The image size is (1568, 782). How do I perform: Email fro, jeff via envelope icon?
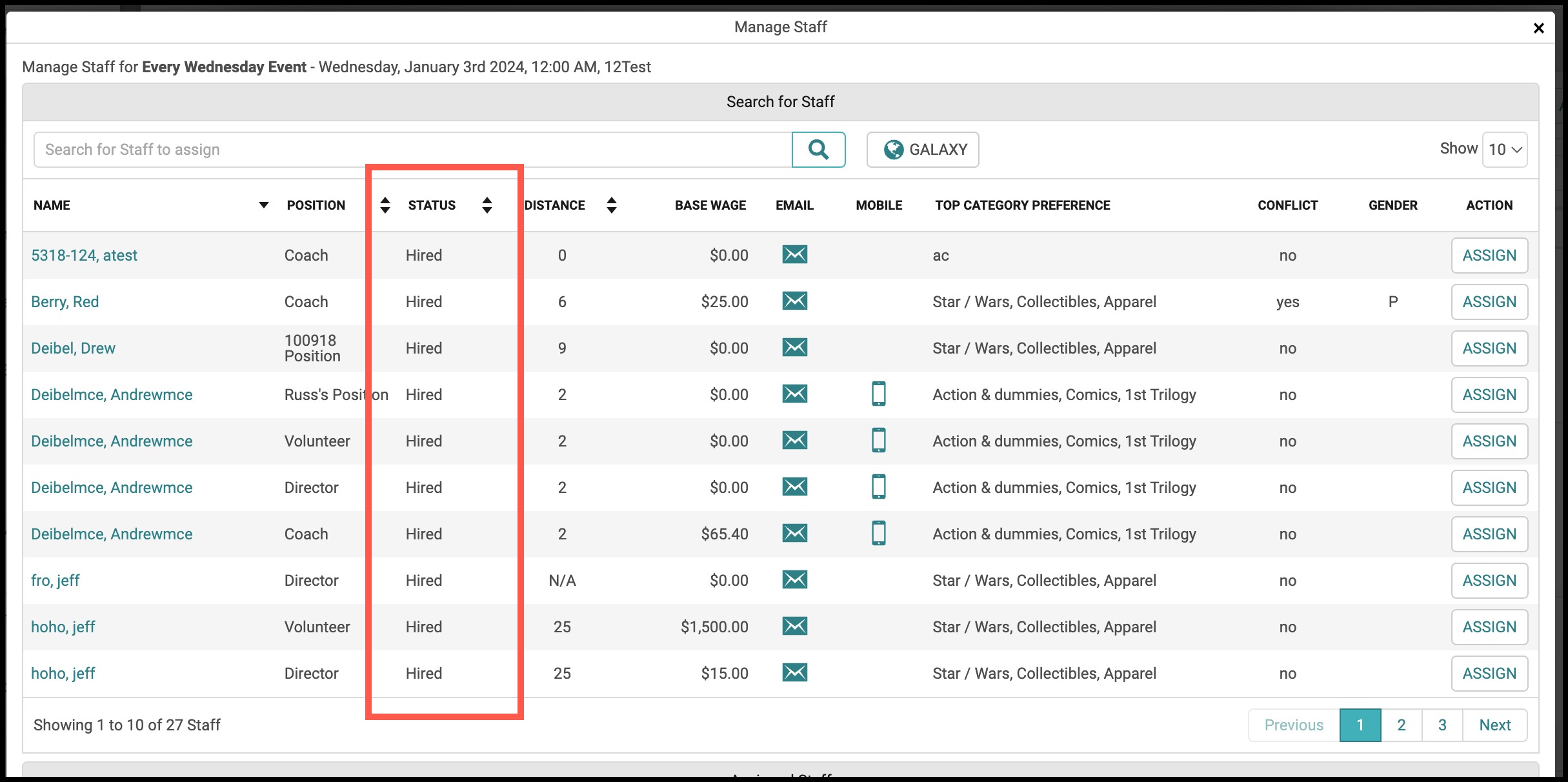pos(795,580)
